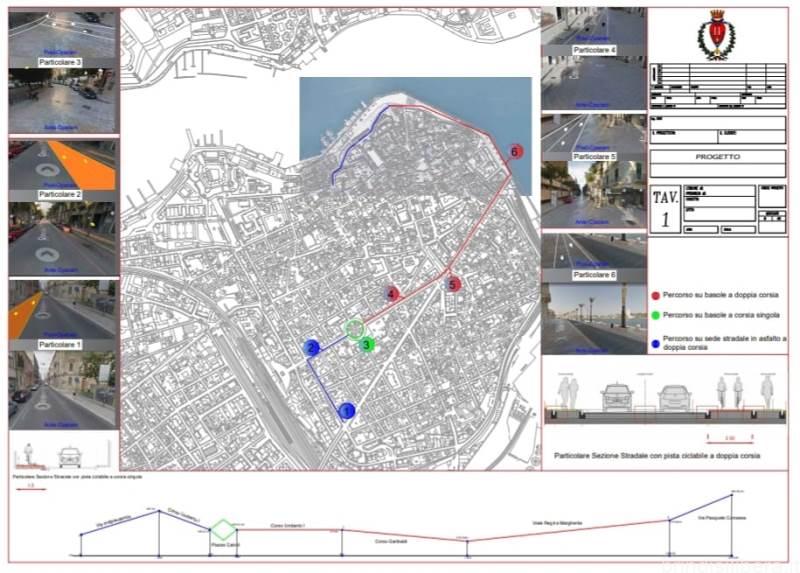Click the blue legend dot for asphalt route
Viewport: 800px width, 573px height.
click(654, 339)
